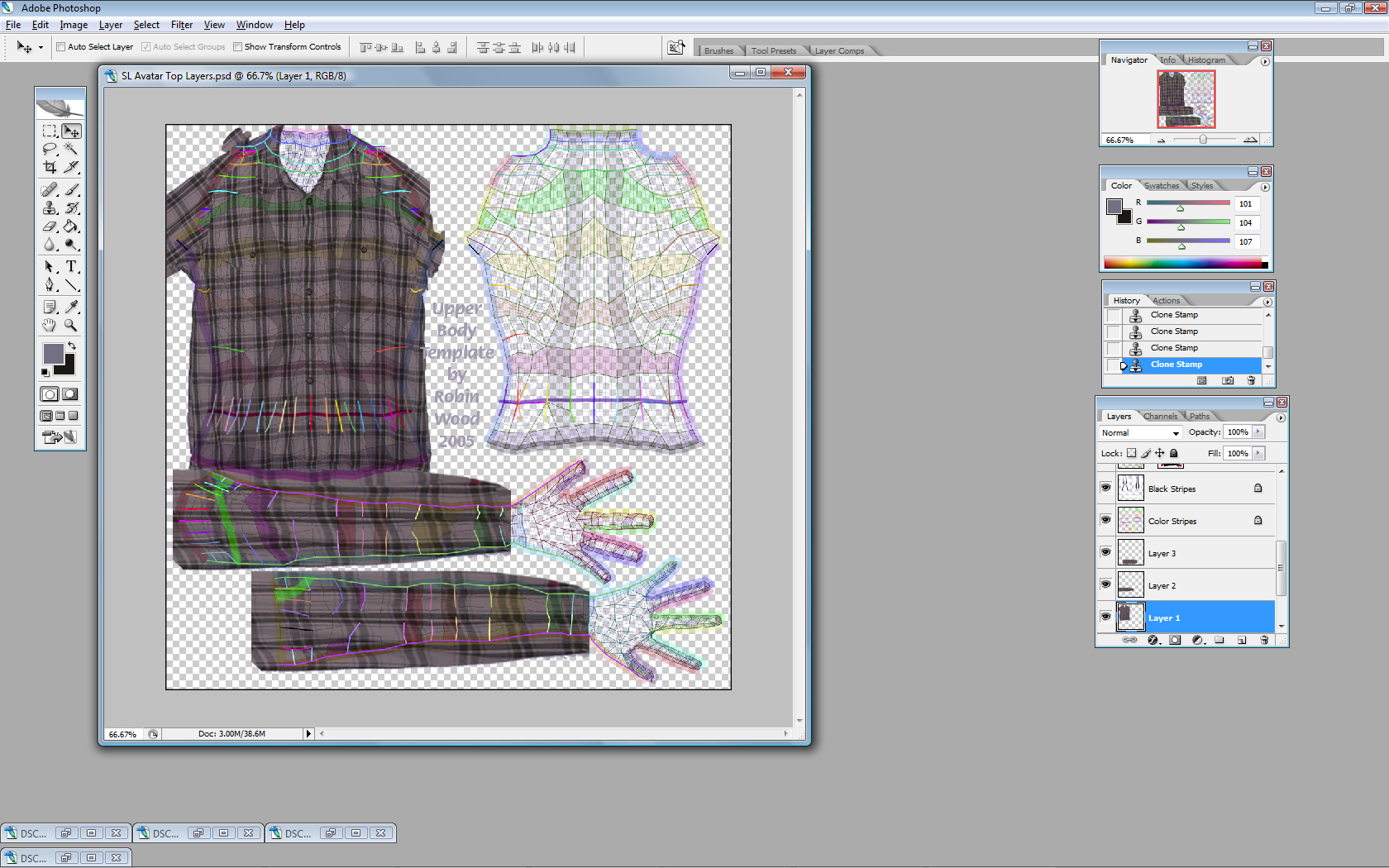Screen dimensions: 1389x868
Task: Hide the Black Stripes layer
Action: 1105,488
